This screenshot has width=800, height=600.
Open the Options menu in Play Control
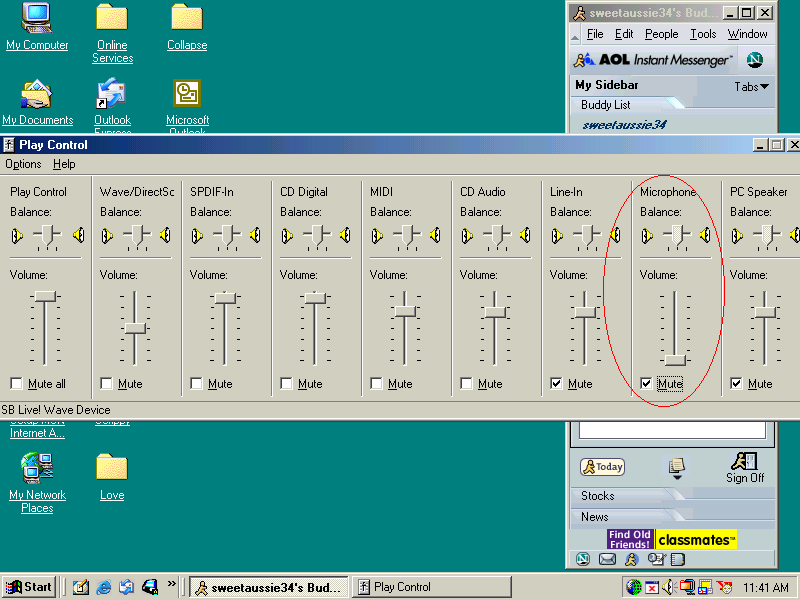(23, 164)
